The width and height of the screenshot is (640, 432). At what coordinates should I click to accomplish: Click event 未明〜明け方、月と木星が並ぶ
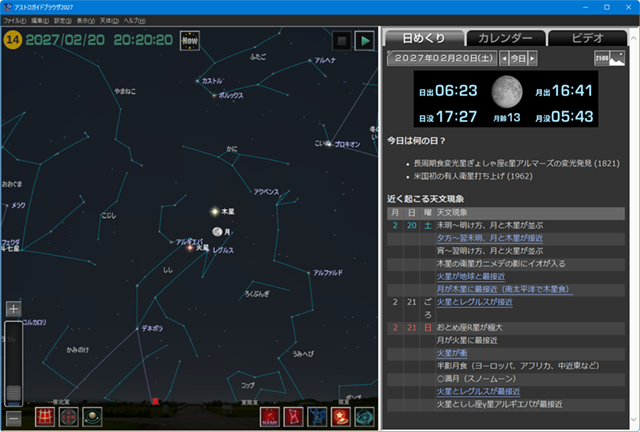pyautogui.click(x=490, y=225)
